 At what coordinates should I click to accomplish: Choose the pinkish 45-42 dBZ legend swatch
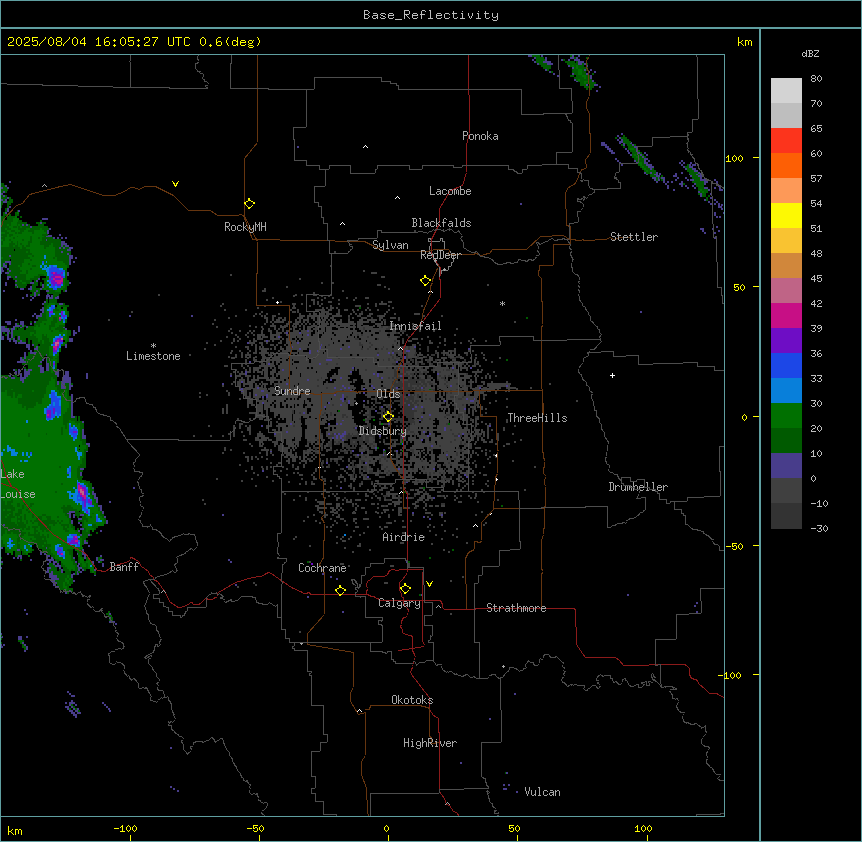(786, 291)
